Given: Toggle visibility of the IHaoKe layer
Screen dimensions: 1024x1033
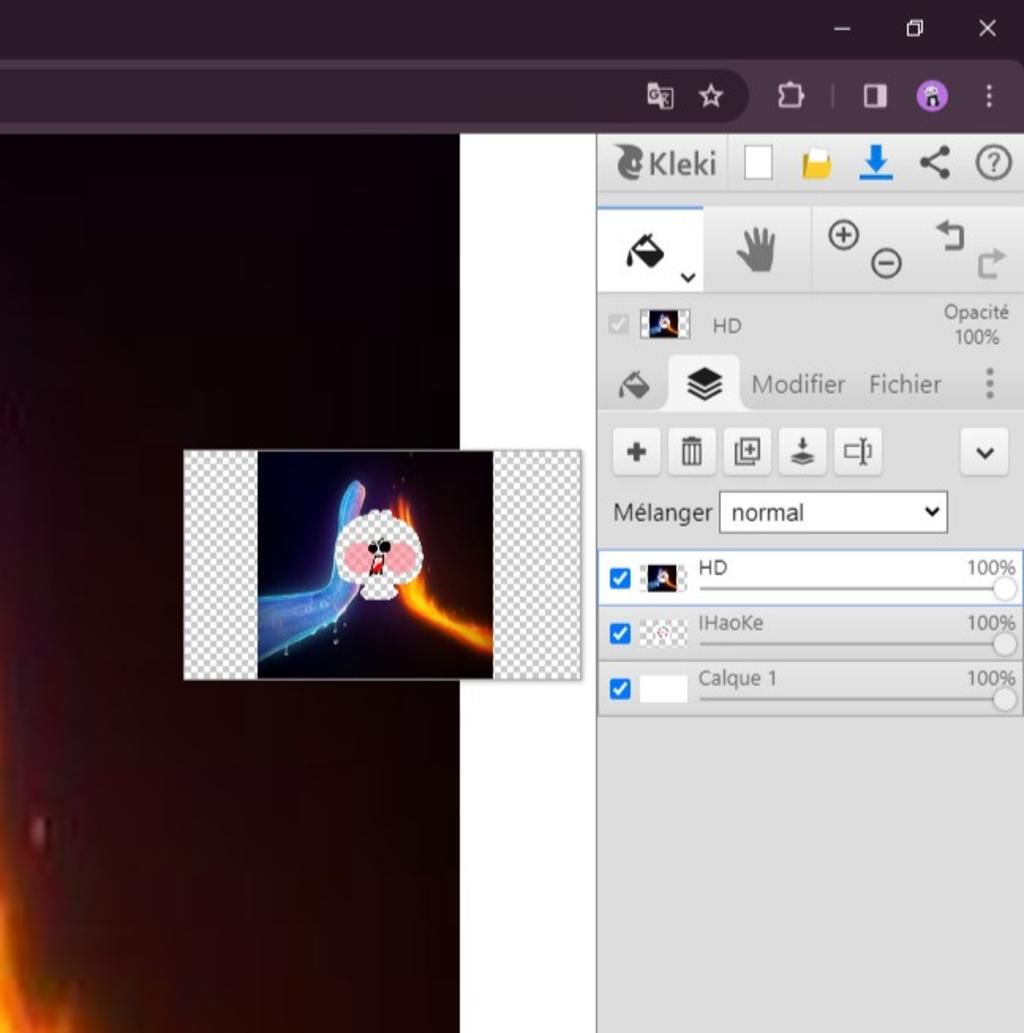Looking at the screenshot, I should pyautogui.click(x=619, y=634).
